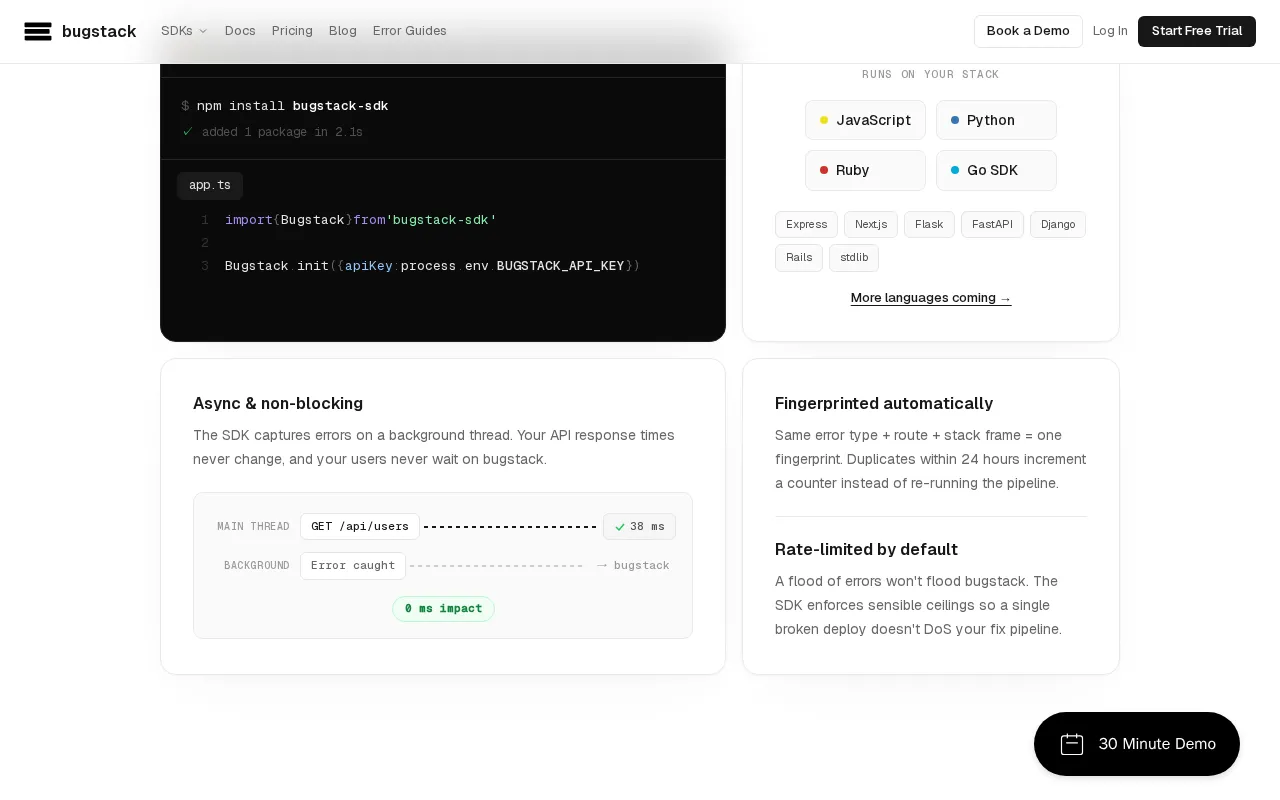Click the yellow dot on JavaScript
This screenshot has width=1280, height=800.
pos(824,120)
